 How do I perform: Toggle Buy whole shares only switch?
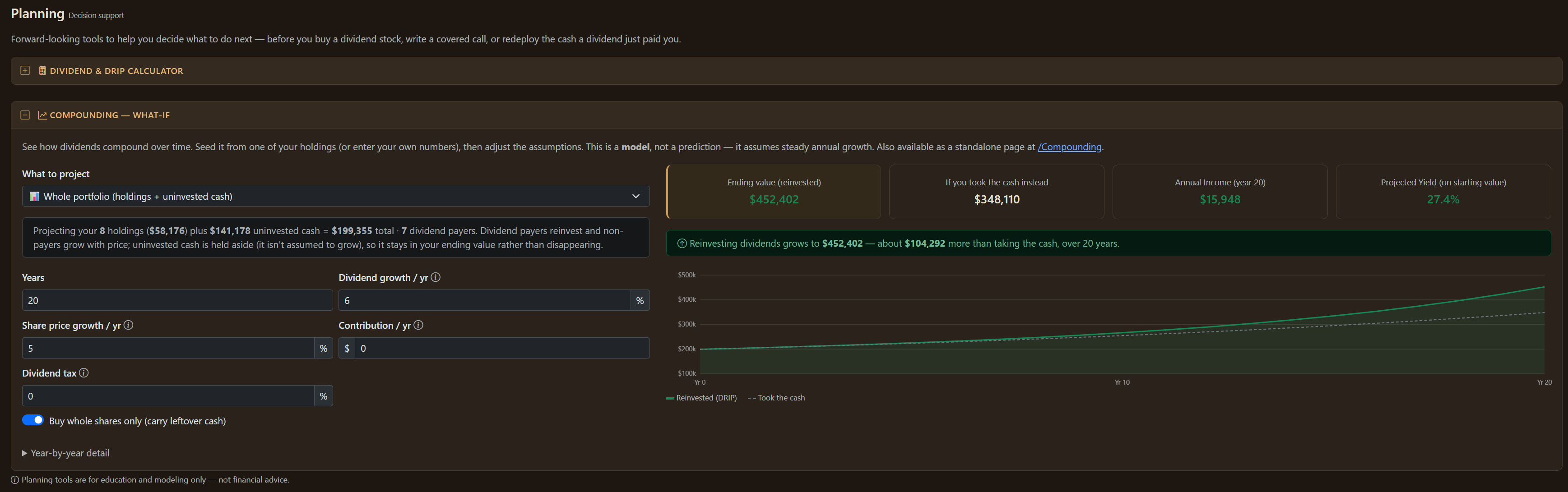[33, 420]
